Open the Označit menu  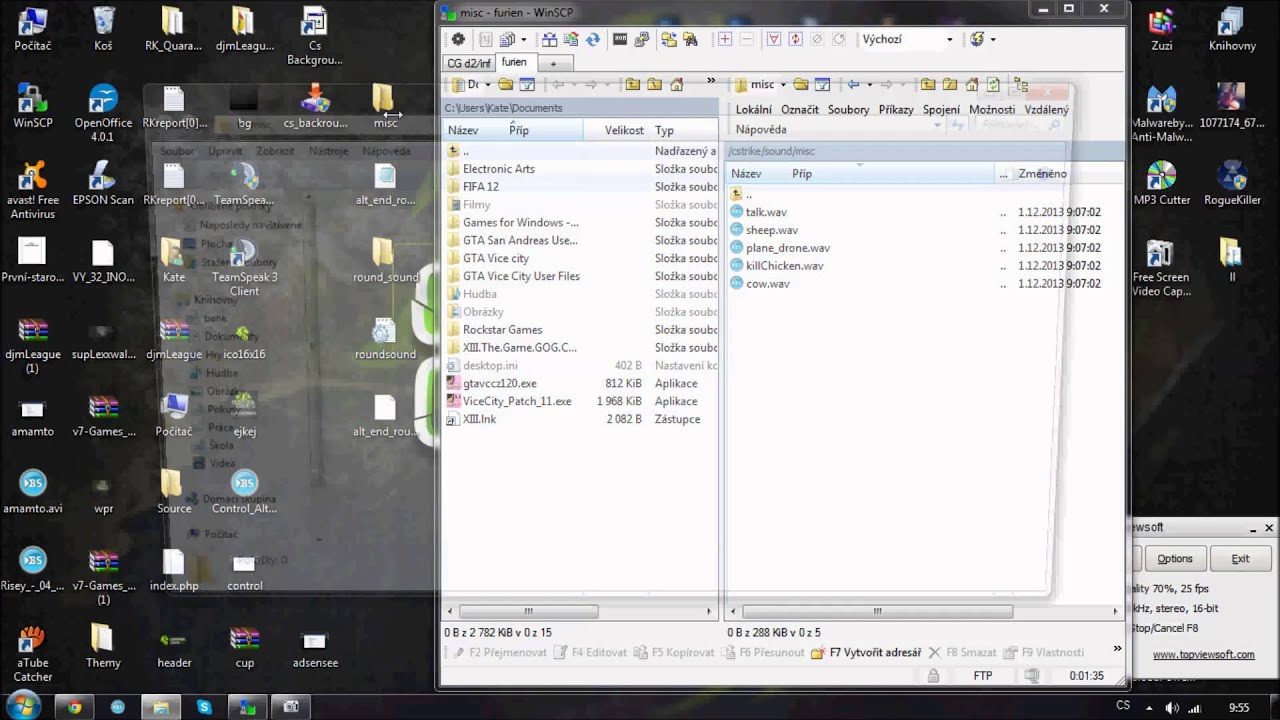point(800,110)
